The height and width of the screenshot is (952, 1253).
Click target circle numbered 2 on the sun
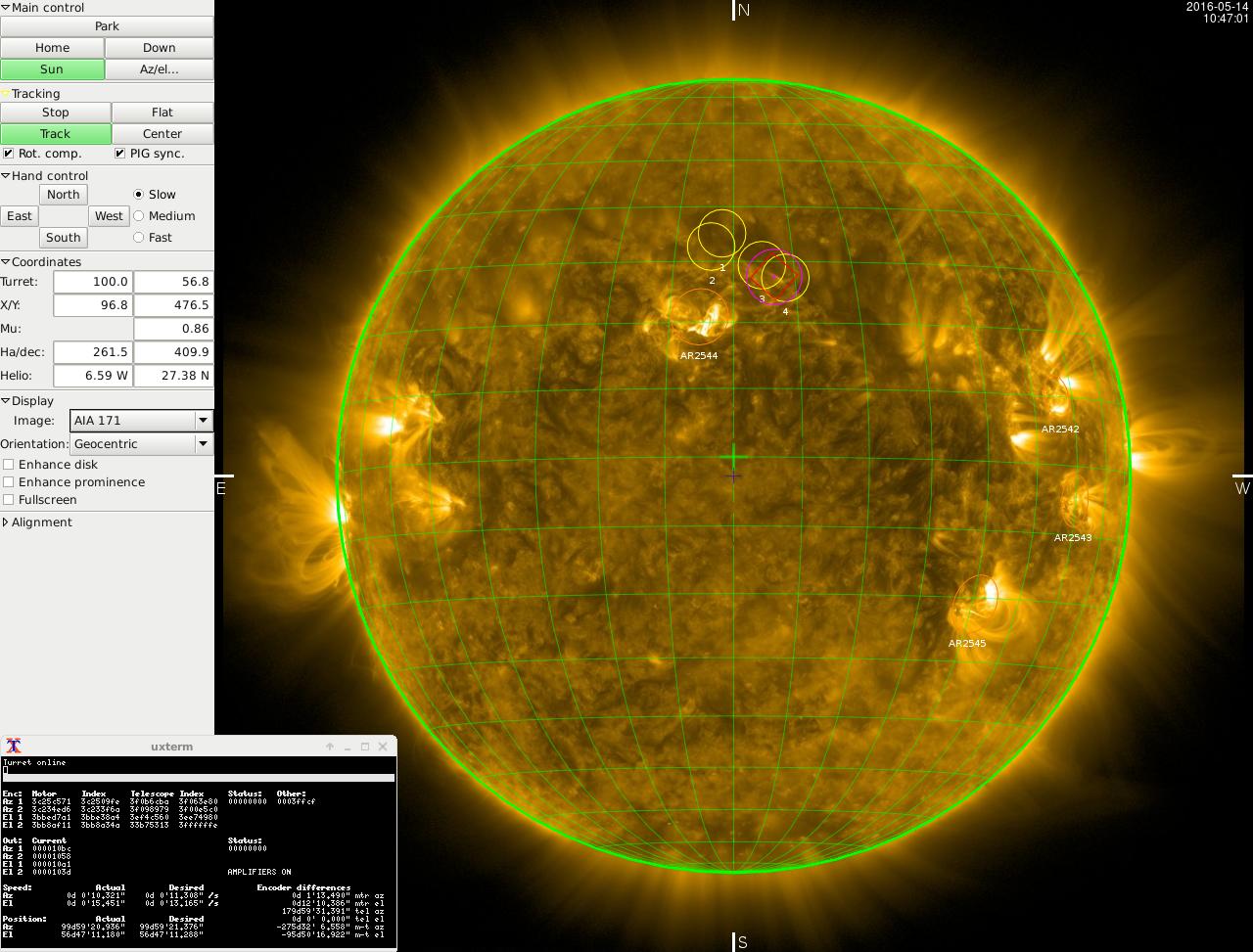[x=711, y=247]
